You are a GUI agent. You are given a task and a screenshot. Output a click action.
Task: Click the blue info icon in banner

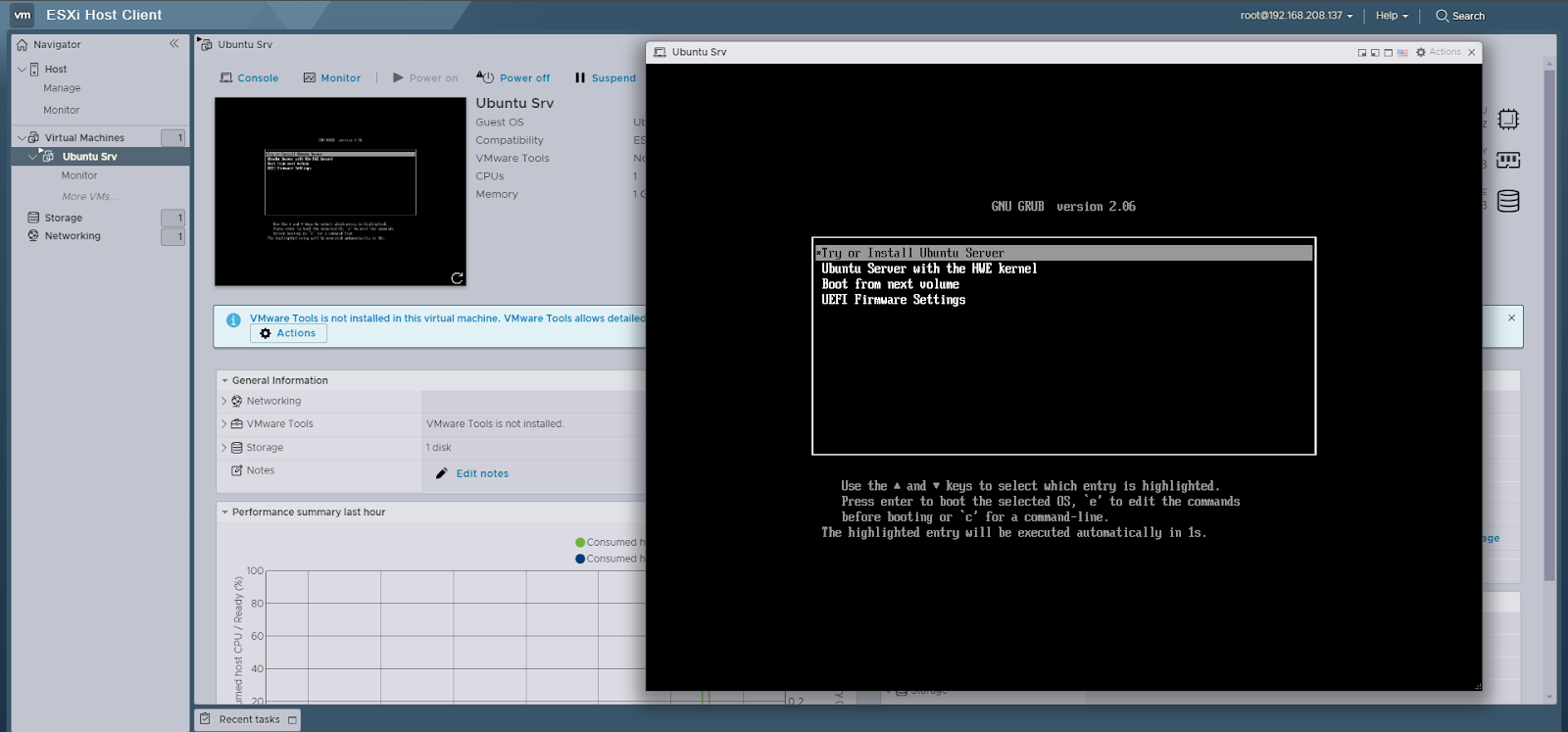click(233, 320)
